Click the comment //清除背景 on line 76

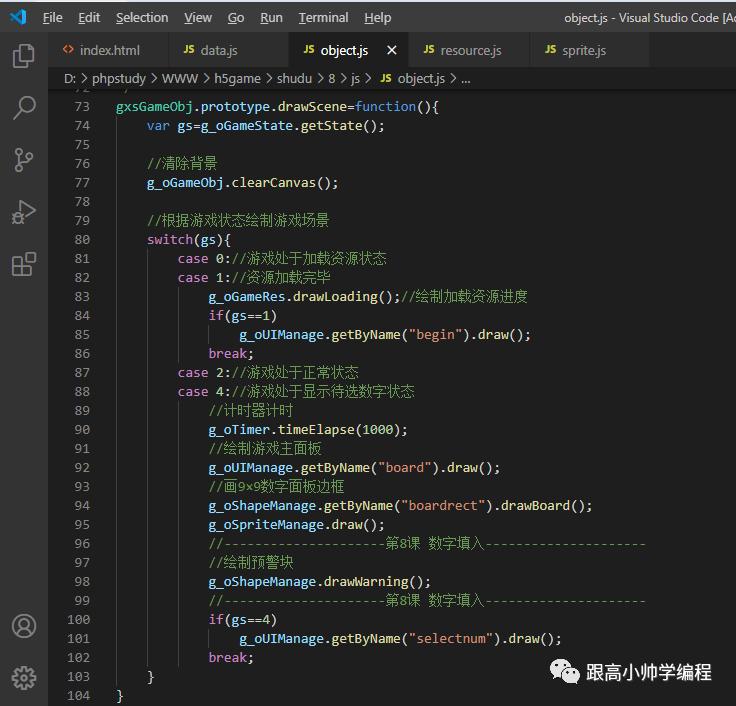(182, 163)
